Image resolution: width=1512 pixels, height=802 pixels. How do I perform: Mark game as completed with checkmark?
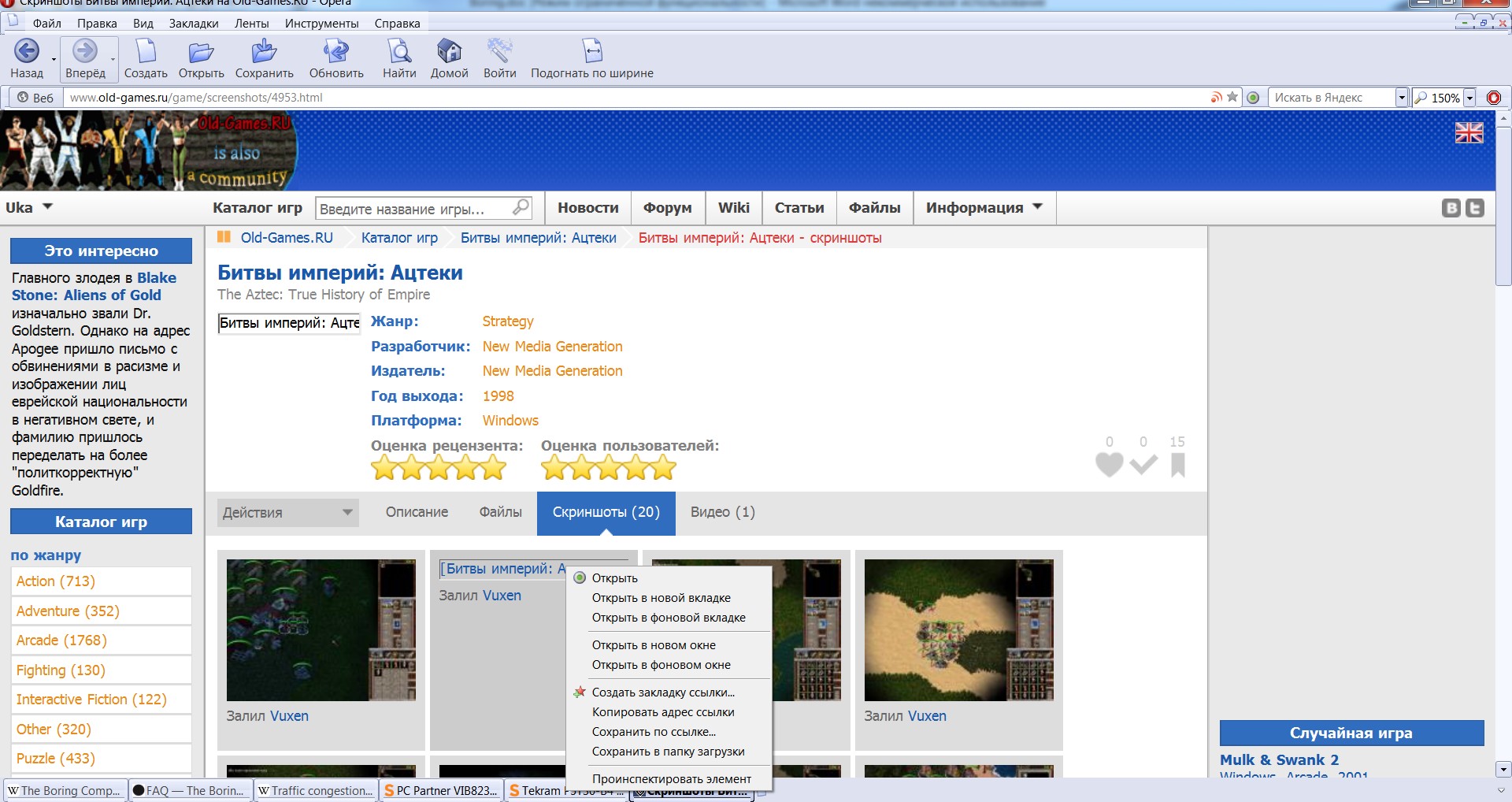1143,464
